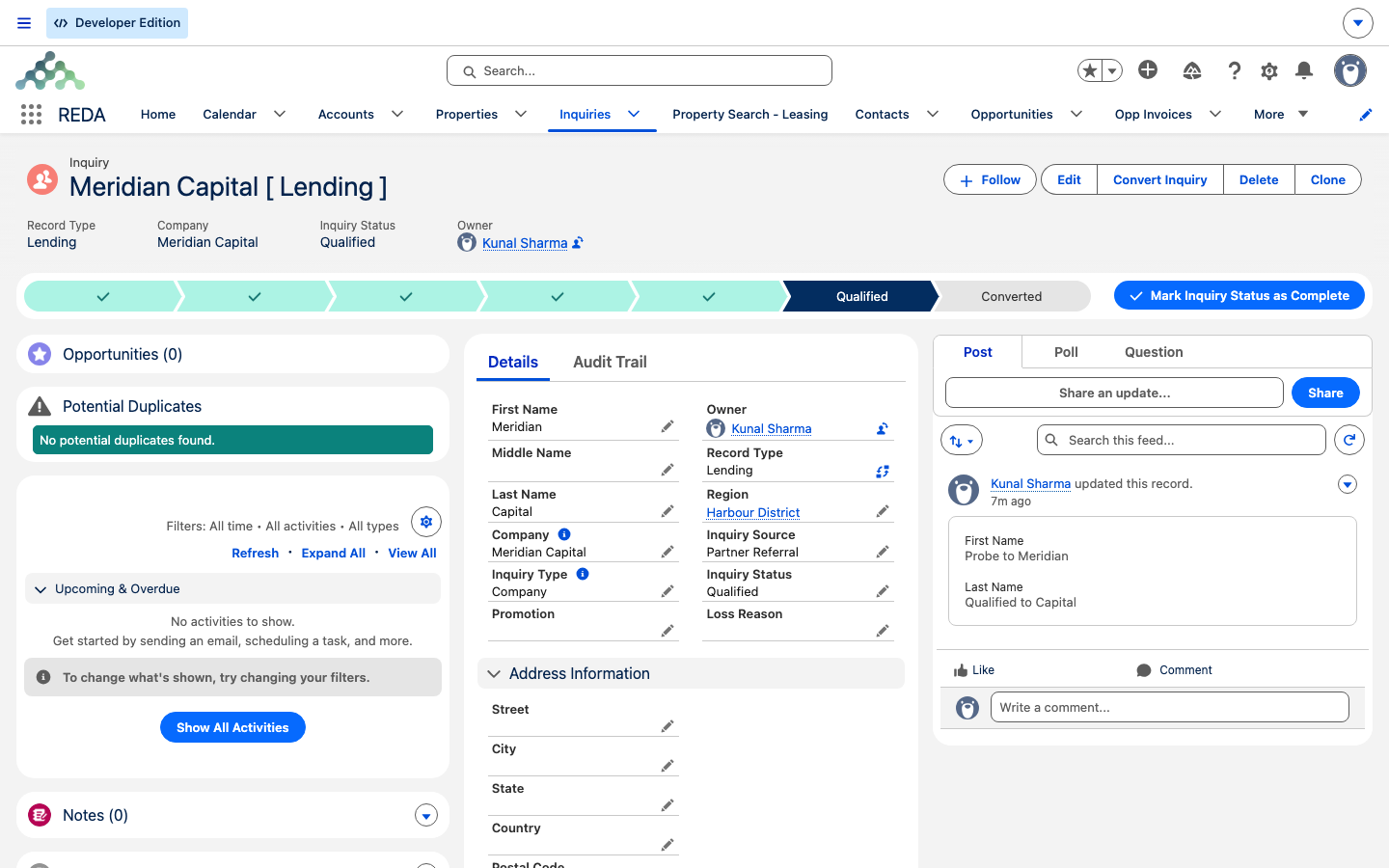Edit Promotion field with its pencil icon
The width and height of the screenshot is (1389, 868).
tap(667, 631)
